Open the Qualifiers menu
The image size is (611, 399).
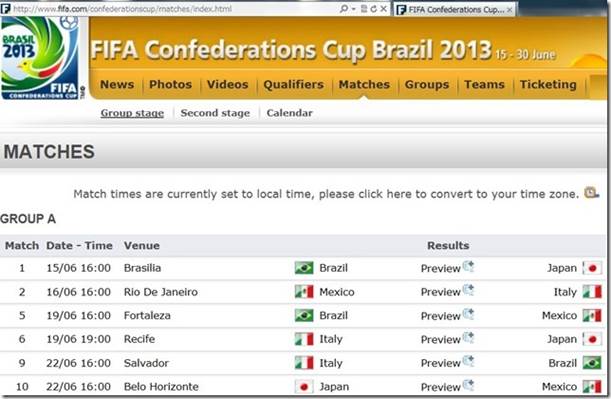[293, 84]
